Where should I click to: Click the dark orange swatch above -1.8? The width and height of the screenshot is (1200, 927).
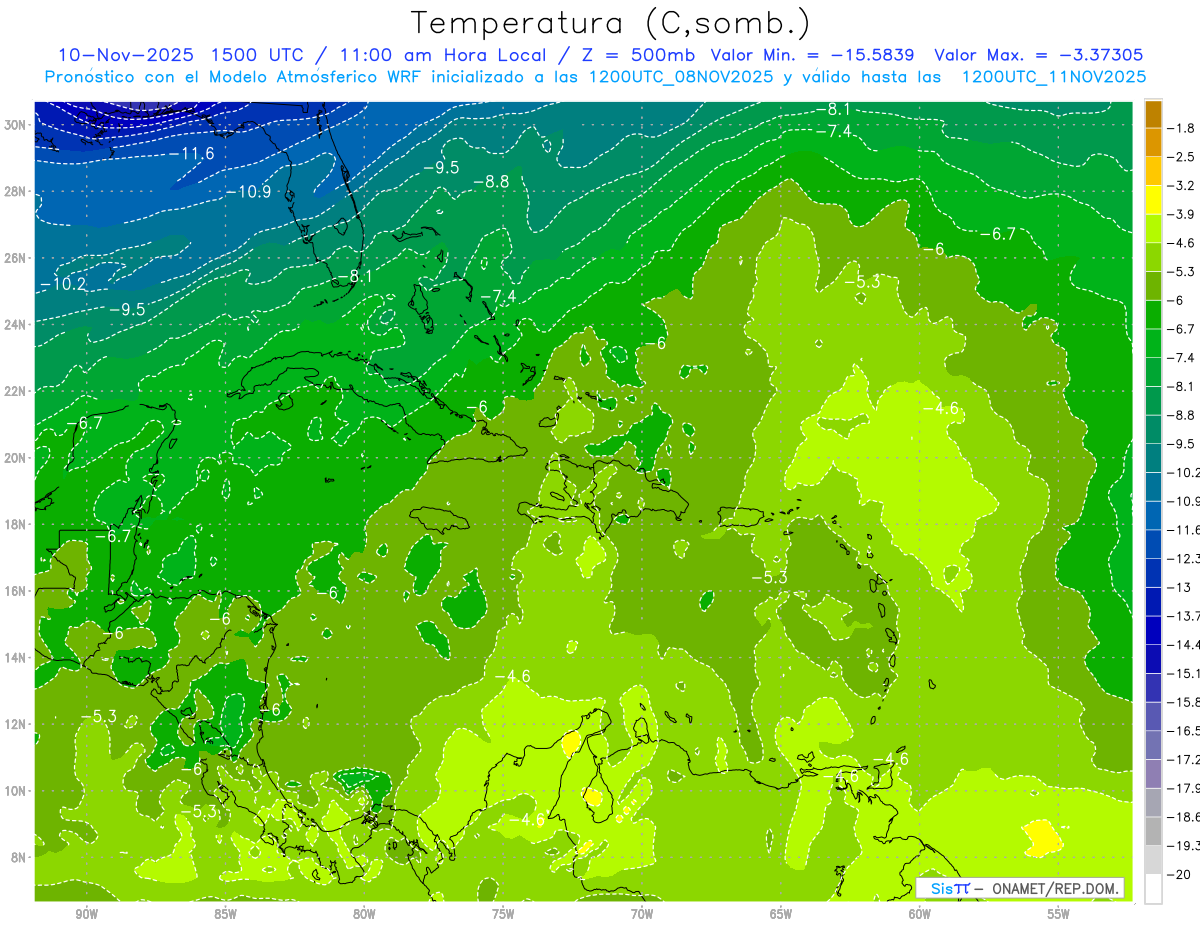[x=1153, y=114]
